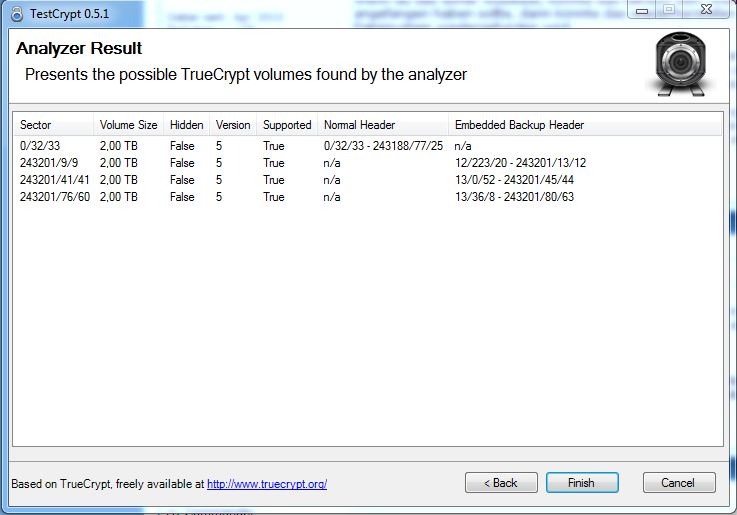Click Version value 5 in the 243201/76/60 row
Image resolution: width=737 pixels, height=515 pixels.
point(219,197)
